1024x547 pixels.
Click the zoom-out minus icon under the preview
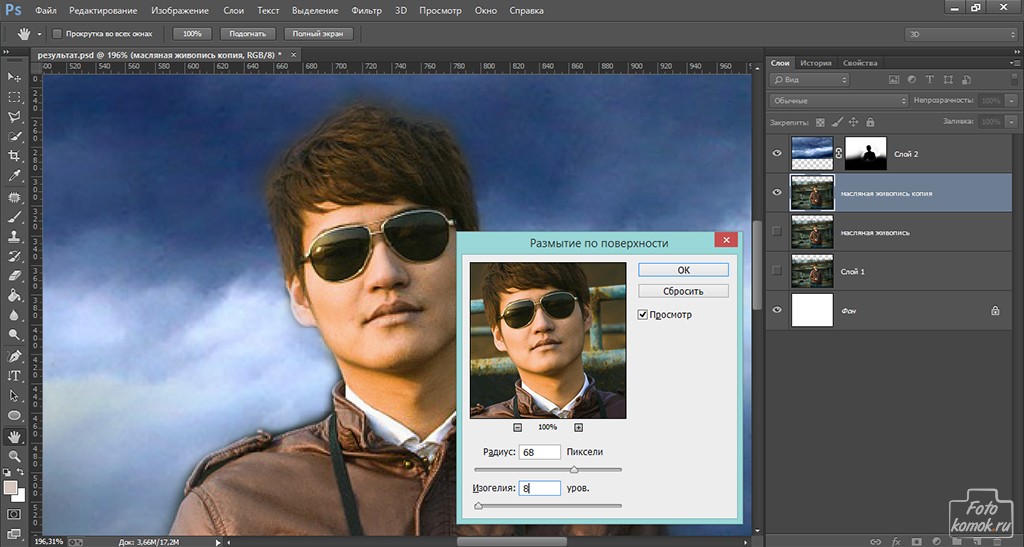click(x=516, y=427)
